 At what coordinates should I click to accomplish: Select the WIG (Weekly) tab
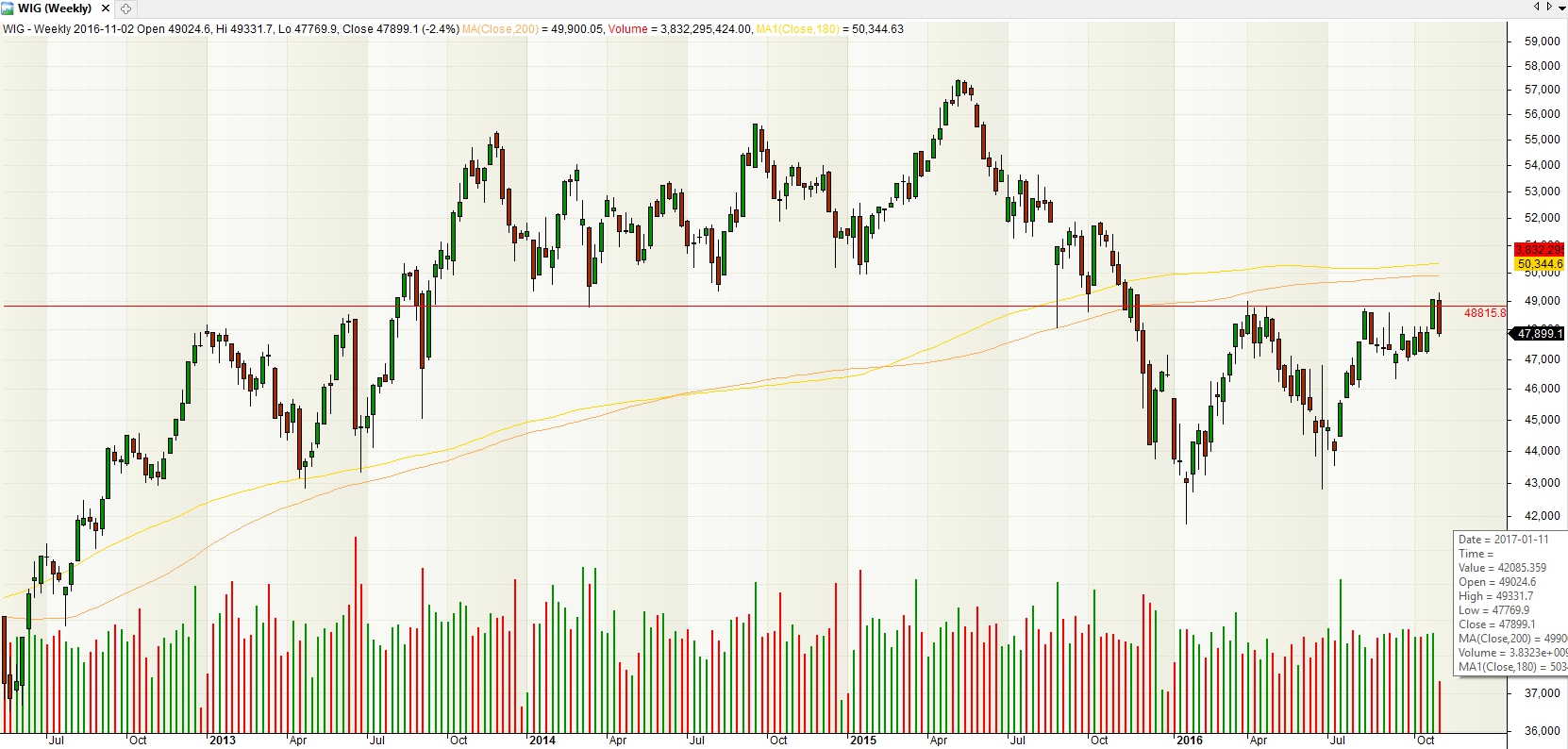[x=56, y=8]
